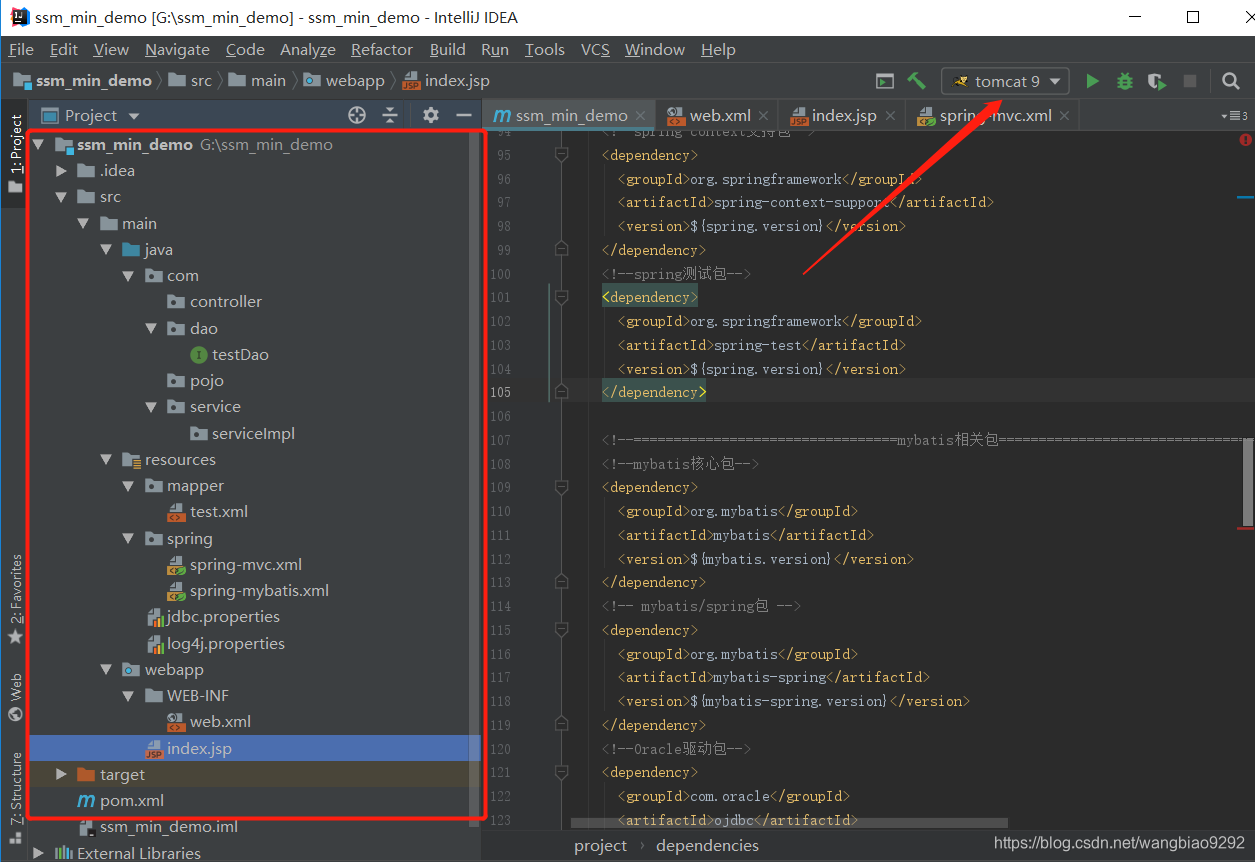Open tomcat 9 run configuration dropdown
This screenshot has height=862, width=1255.
1005,81
